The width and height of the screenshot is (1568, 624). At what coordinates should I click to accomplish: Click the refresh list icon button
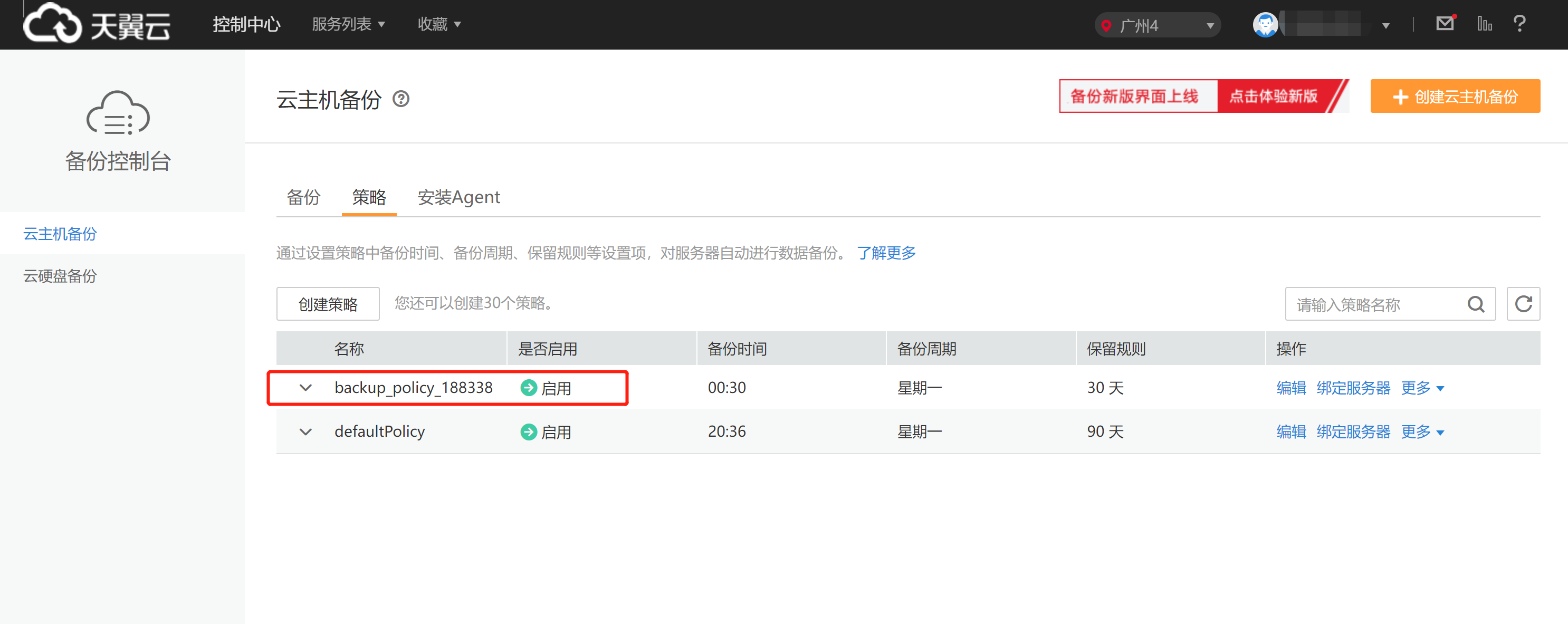1523,304
